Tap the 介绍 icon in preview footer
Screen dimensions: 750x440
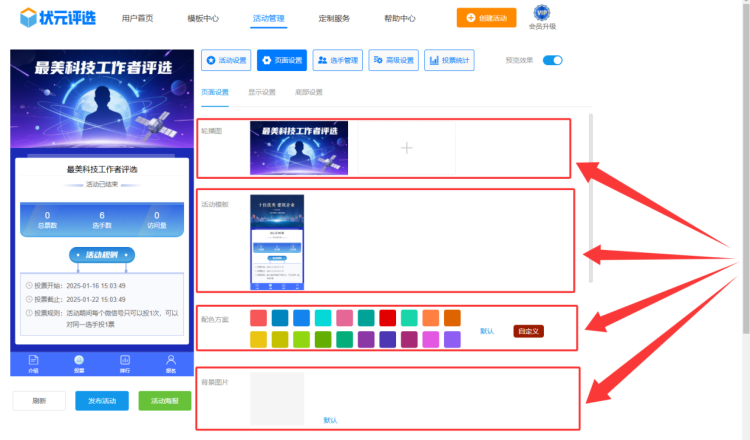pyautogui.click(x=33, y=361)
